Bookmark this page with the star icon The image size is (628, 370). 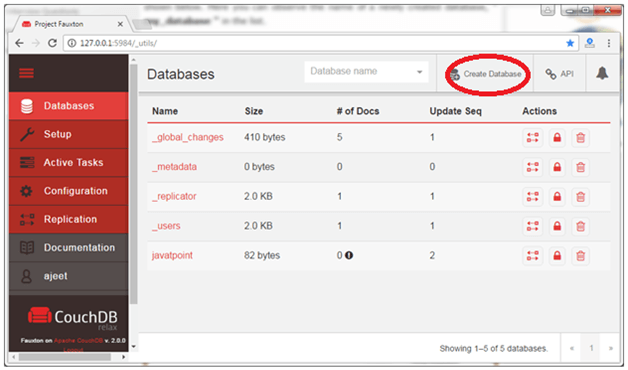(x=570, y=43)
